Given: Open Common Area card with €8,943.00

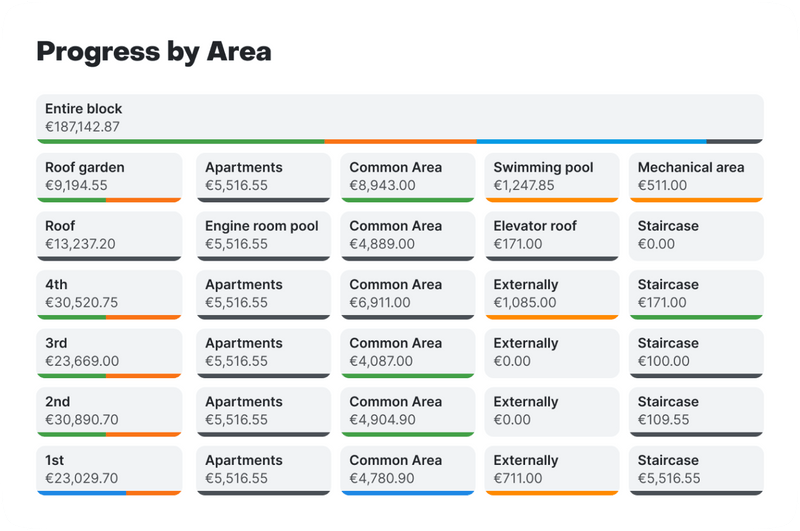Looking at the screenshot, I should point(407,177).
